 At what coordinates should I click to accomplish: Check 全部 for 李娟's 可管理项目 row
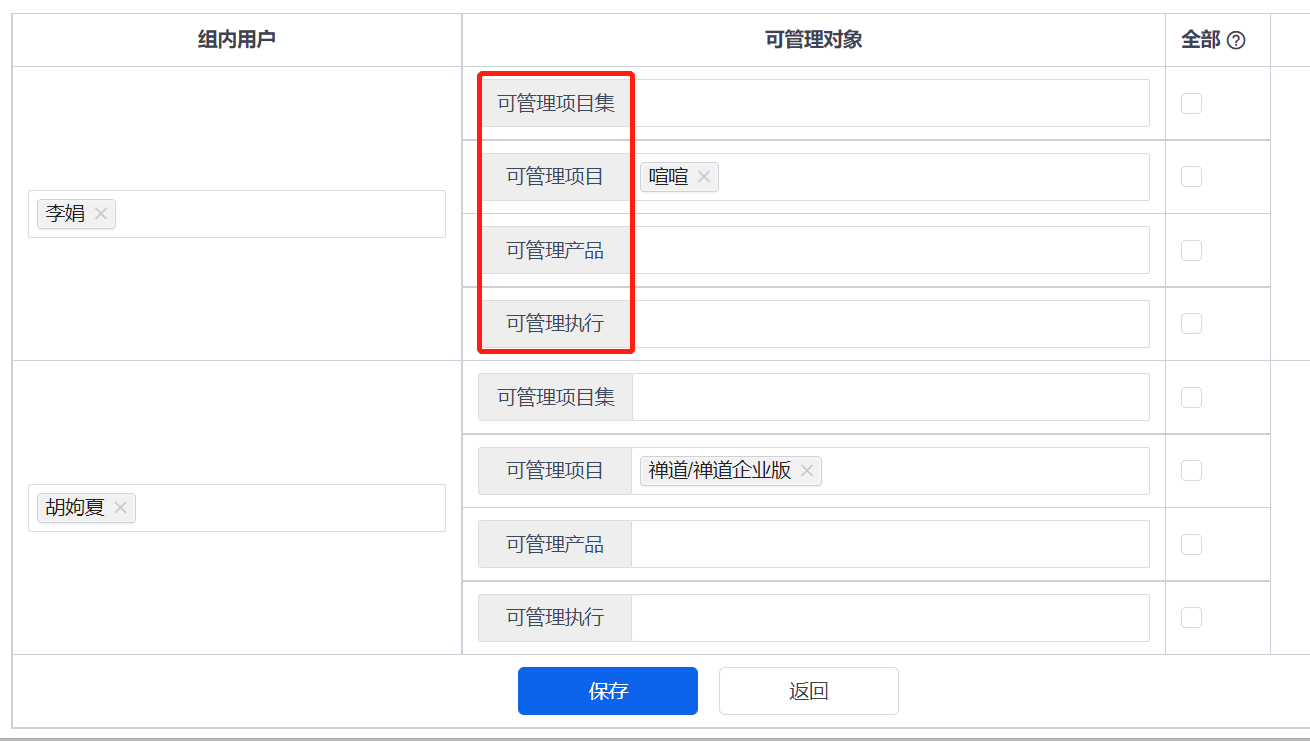[x=1191, y=177]
